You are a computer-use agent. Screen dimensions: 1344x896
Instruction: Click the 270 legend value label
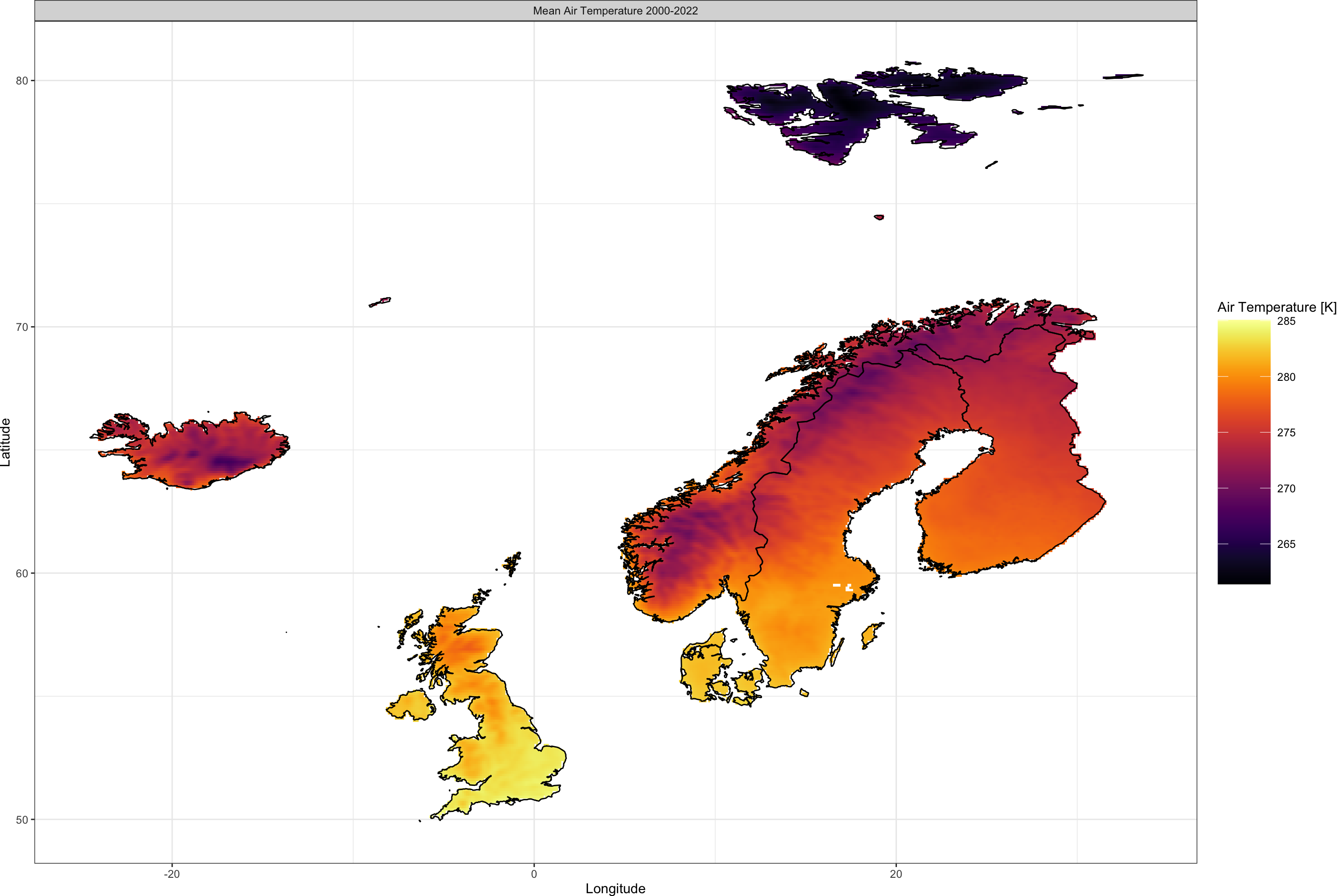point(1286,489)
